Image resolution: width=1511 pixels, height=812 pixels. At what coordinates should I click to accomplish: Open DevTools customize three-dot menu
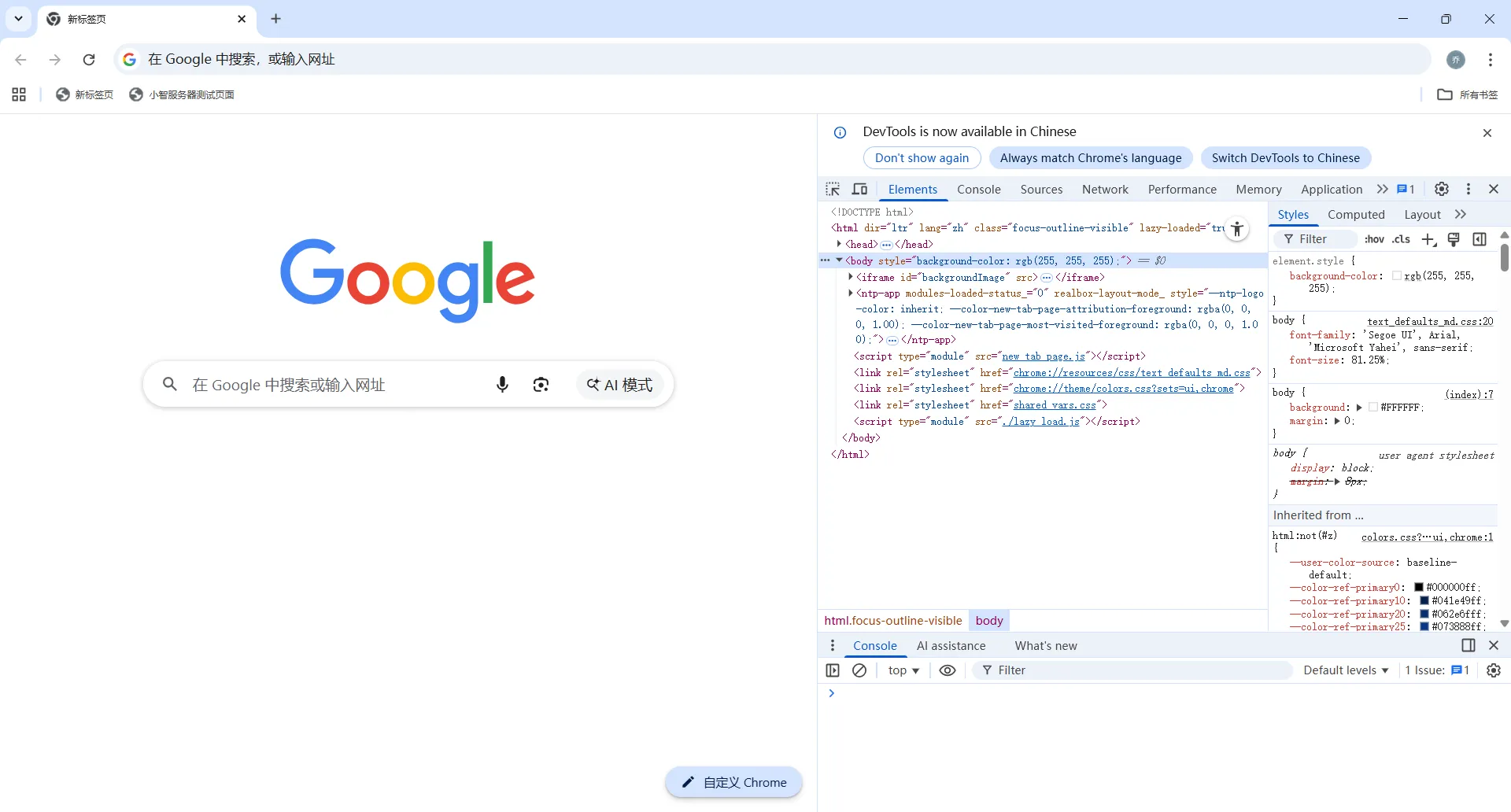[x=1469, y=189]
